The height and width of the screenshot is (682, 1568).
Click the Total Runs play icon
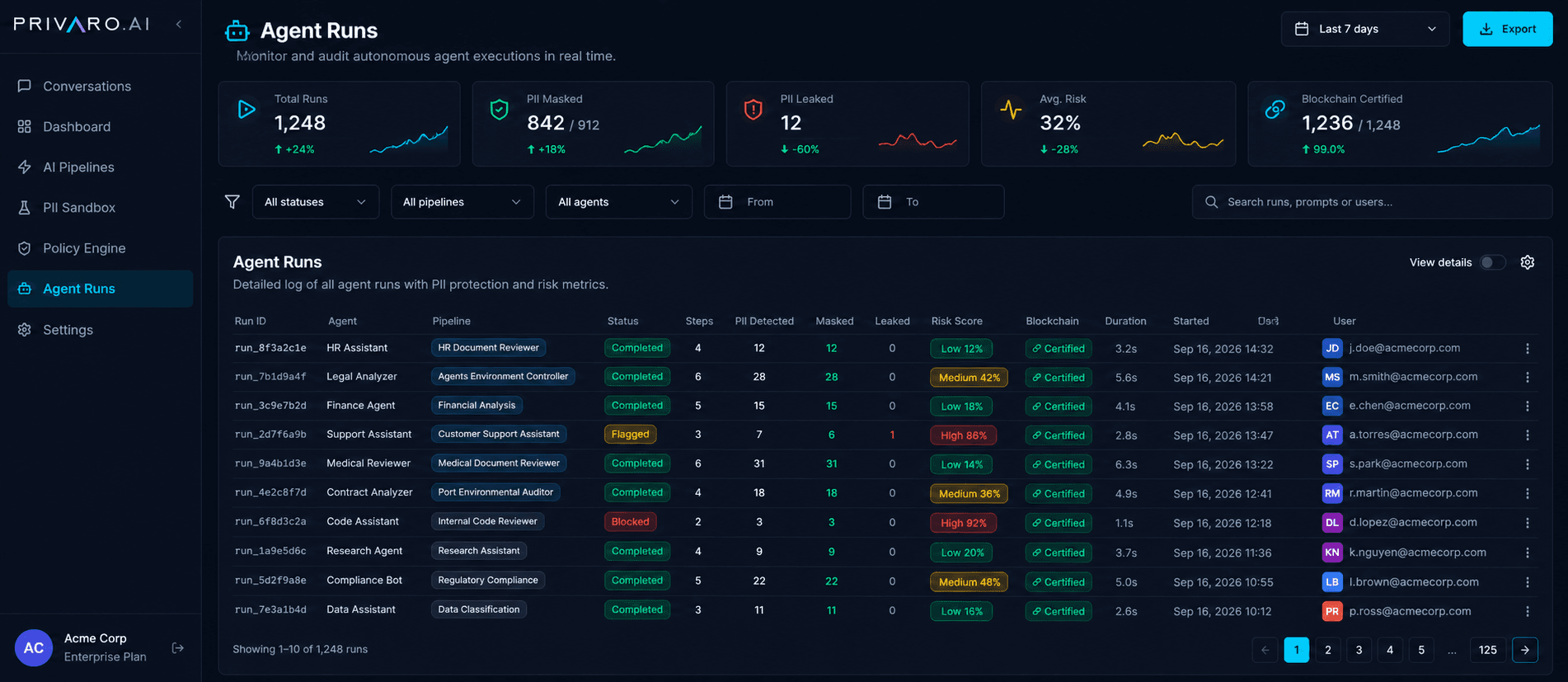[x=246, y=109]
